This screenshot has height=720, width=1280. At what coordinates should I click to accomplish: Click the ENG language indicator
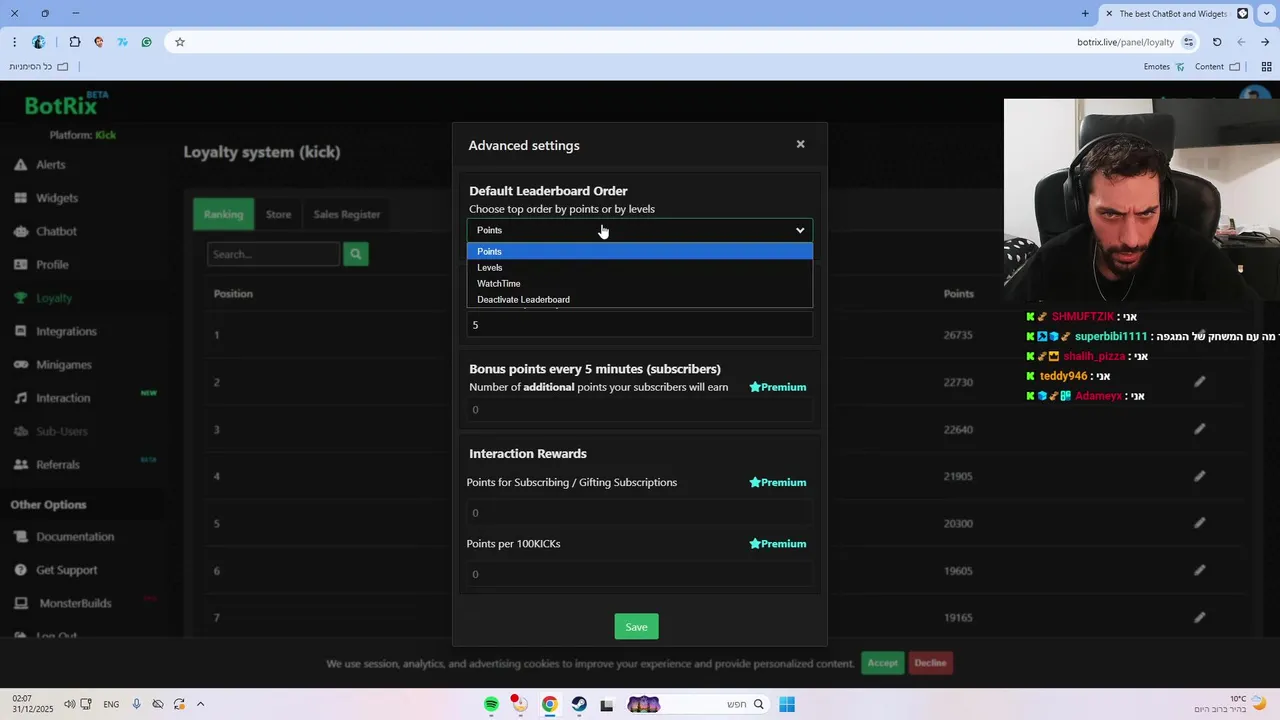(111, 704)
